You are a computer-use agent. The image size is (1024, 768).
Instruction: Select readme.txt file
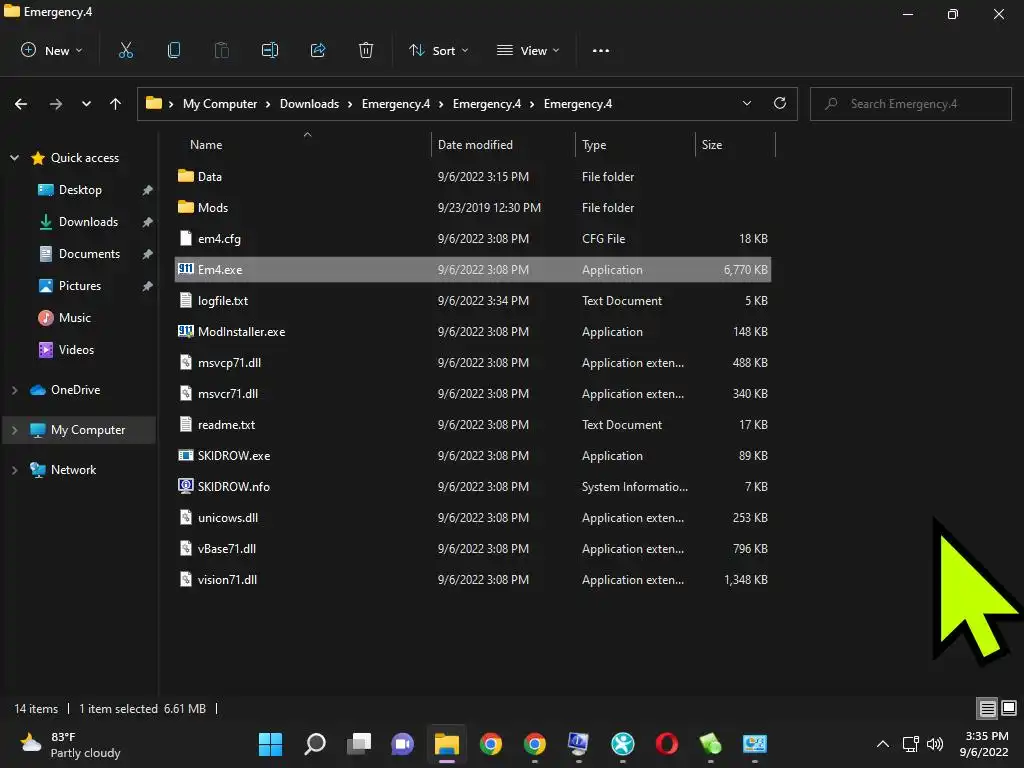click(473, 424)
